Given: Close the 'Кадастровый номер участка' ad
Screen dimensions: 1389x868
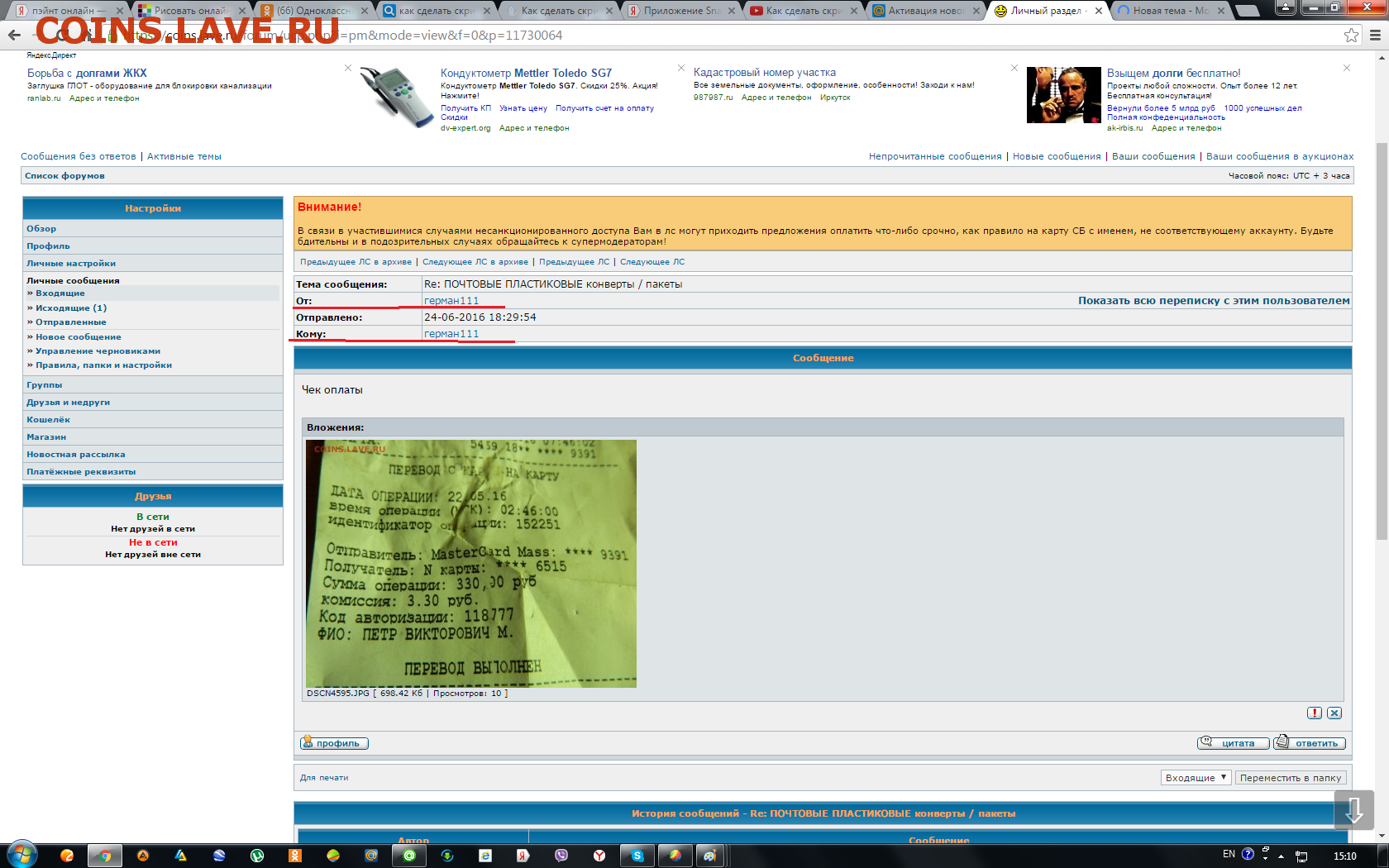Looking at the screenshot, I should click(1014, 68).
